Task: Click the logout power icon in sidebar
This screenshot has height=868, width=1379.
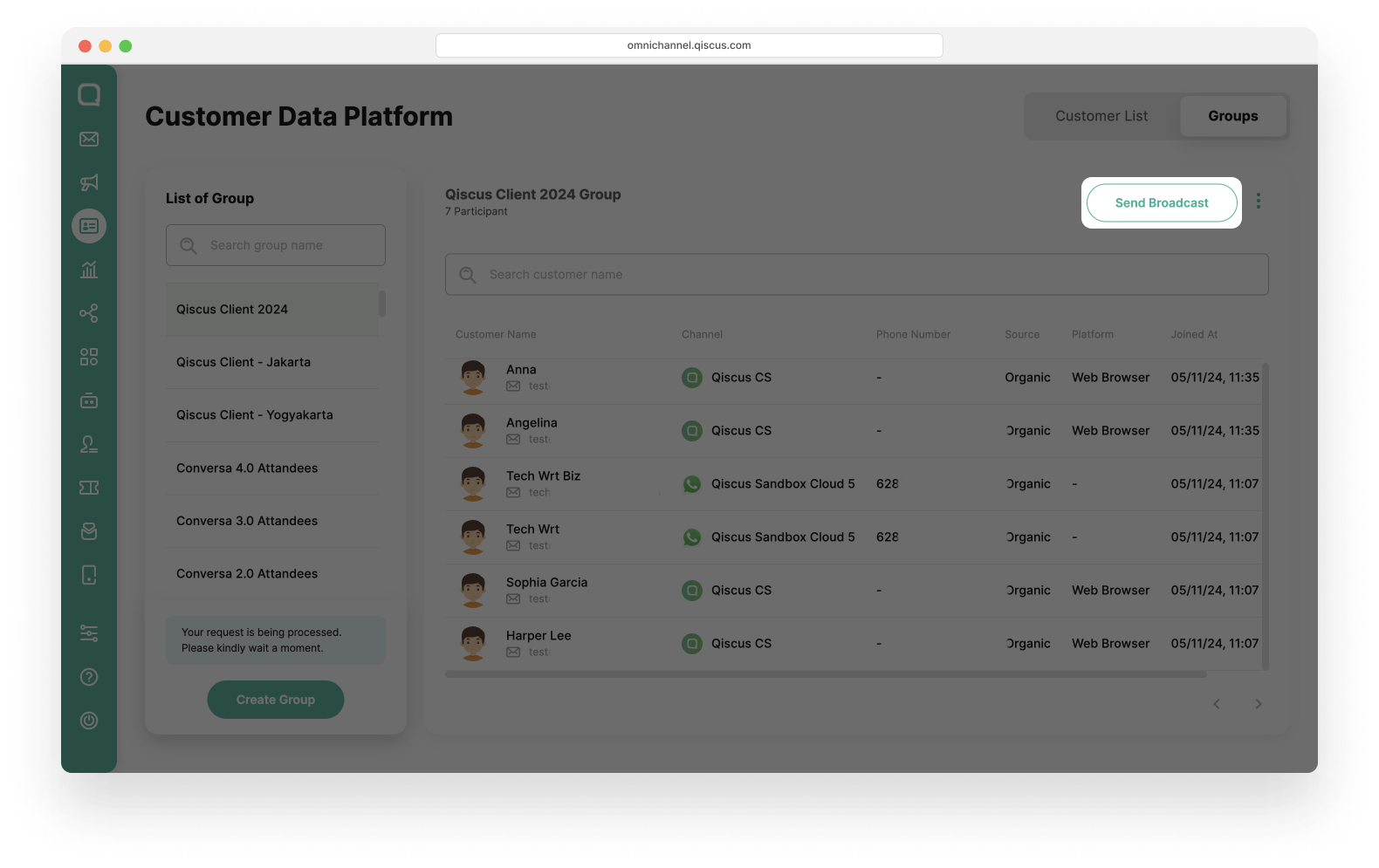Action: tap(89, 721)
